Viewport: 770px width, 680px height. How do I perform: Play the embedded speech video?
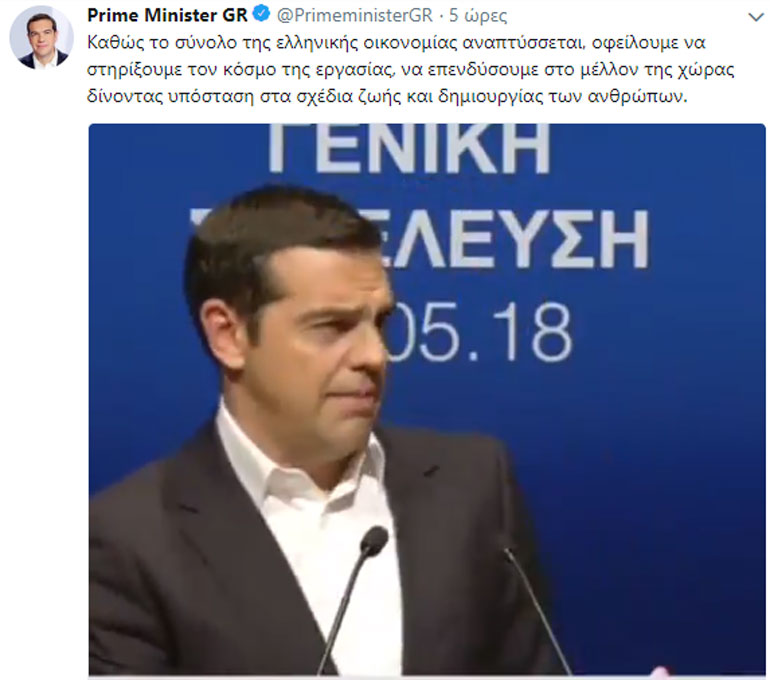click(x=427, y=399)
